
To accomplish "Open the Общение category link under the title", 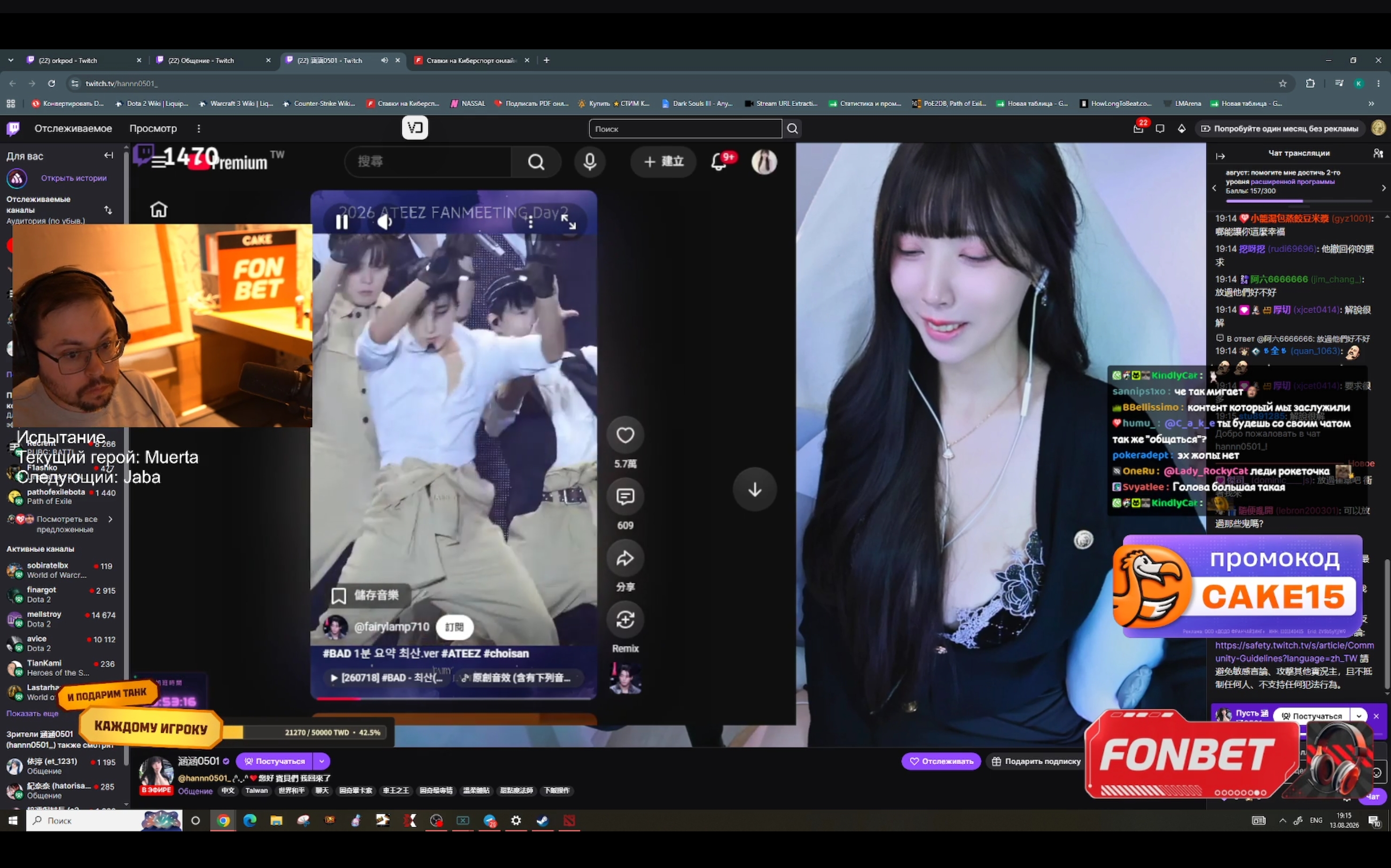I will 195,791.
